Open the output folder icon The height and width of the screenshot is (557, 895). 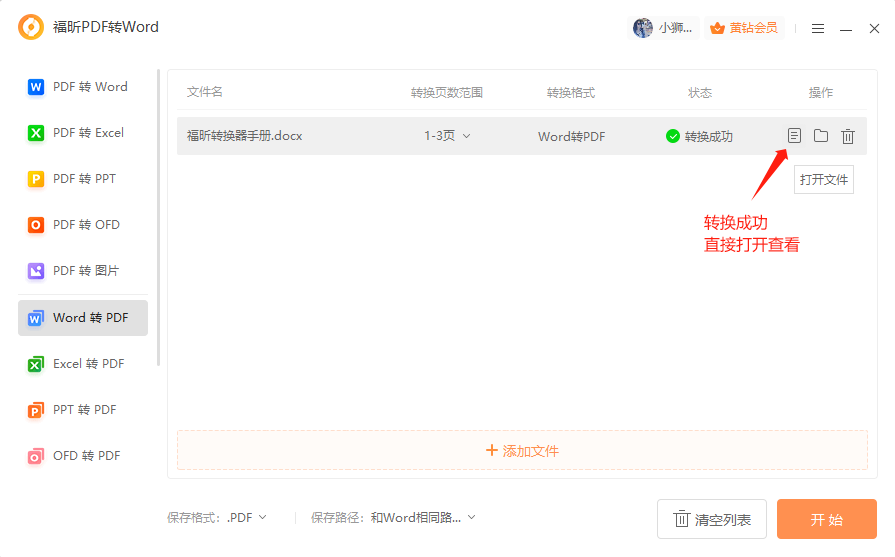pyautogui.click(x=821, y=136)
